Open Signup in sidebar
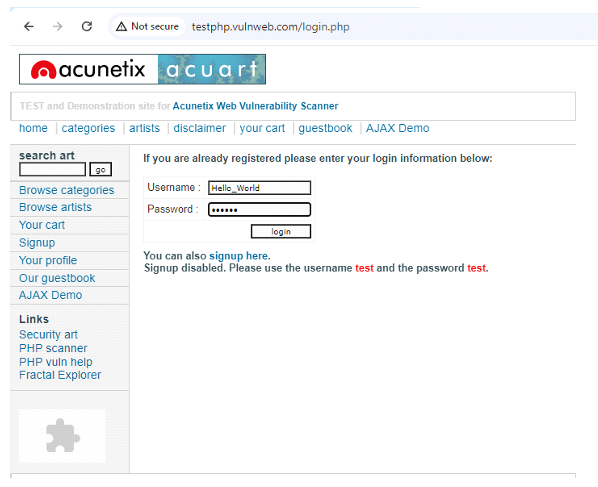The height and width of the screenshot is (487, 598). pyautogui.click(x=37, y=243)
